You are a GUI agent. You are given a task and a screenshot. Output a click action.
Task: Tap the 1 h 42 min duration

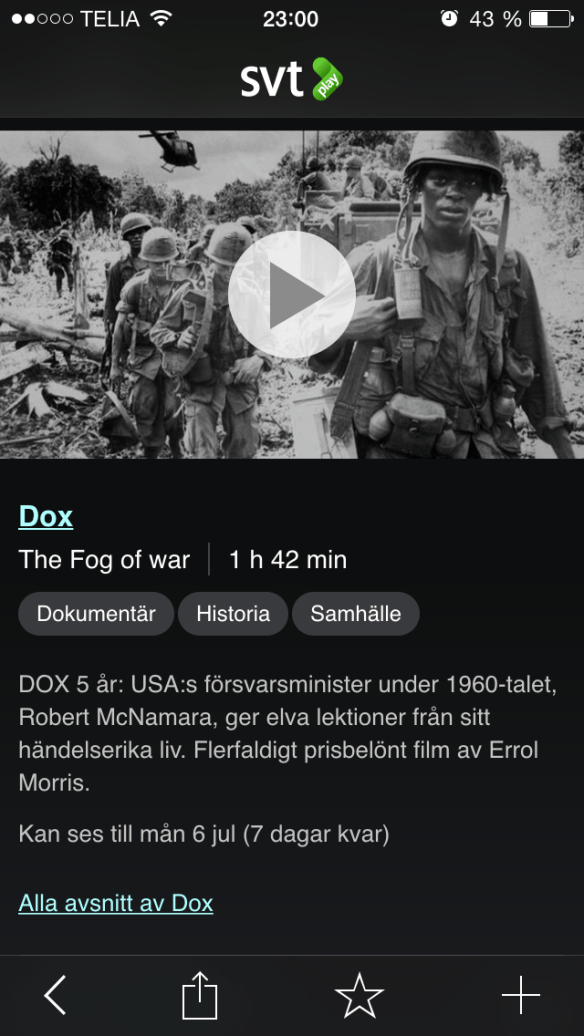tap(287, 560)
